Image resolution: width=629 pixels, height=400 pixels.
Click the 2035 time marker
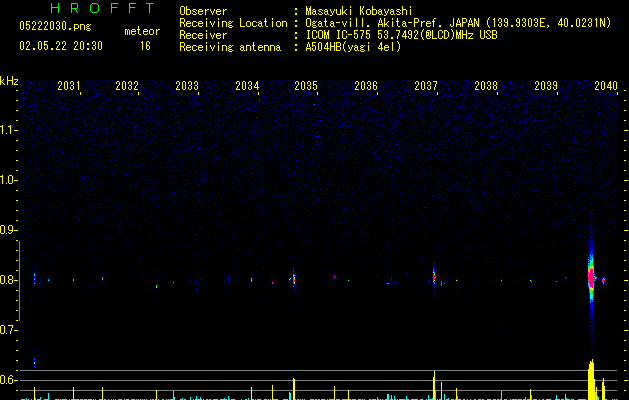coord(306,86)
